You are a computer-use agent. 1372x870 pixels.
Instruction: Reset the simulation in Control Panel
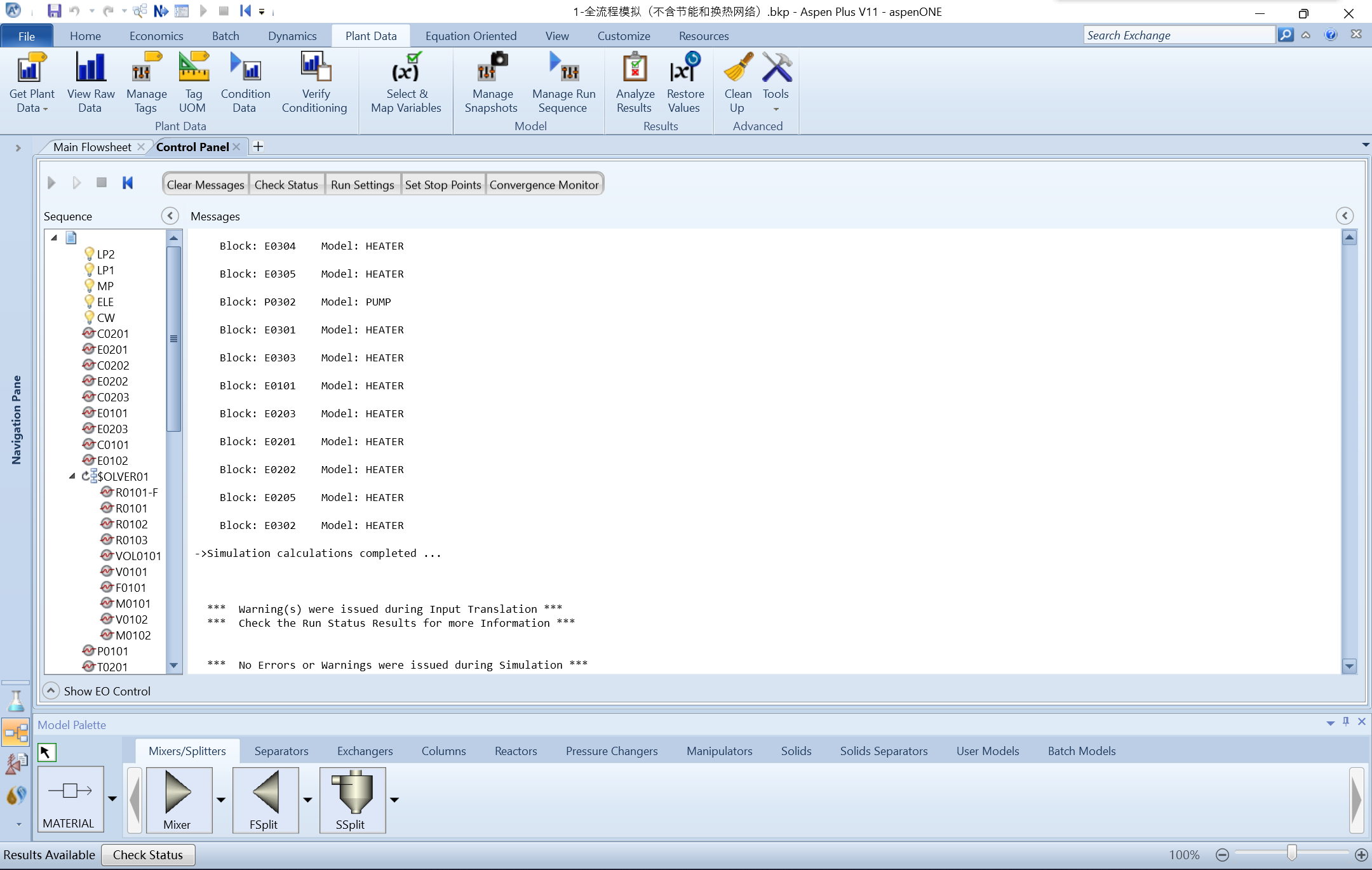(x=128, y=183)
